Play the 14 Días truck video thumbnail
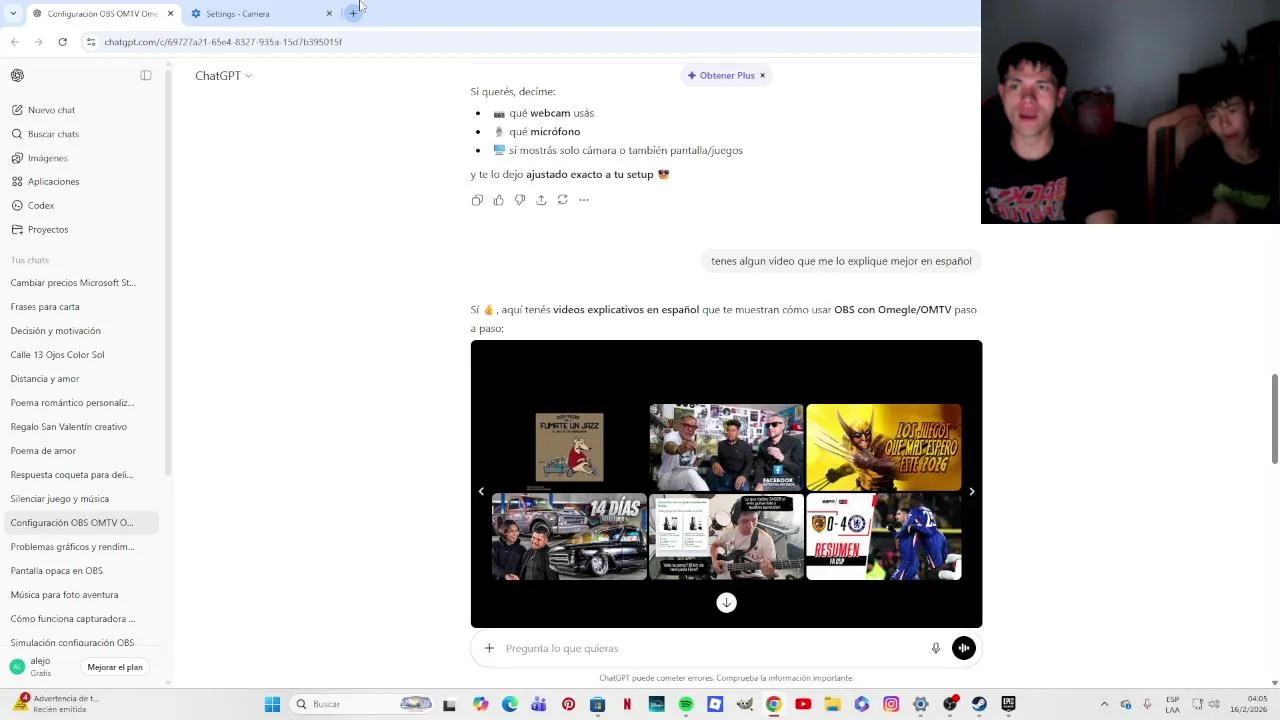Screen dimensions: 1280x720 (569, 537)
